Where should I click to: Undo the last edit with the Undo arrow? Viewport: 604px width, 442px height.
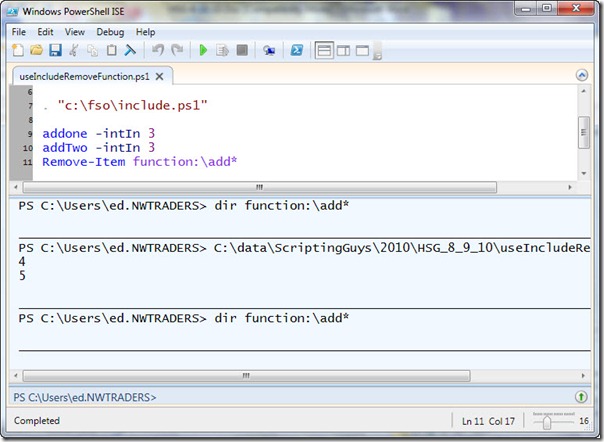coord(158,50)
